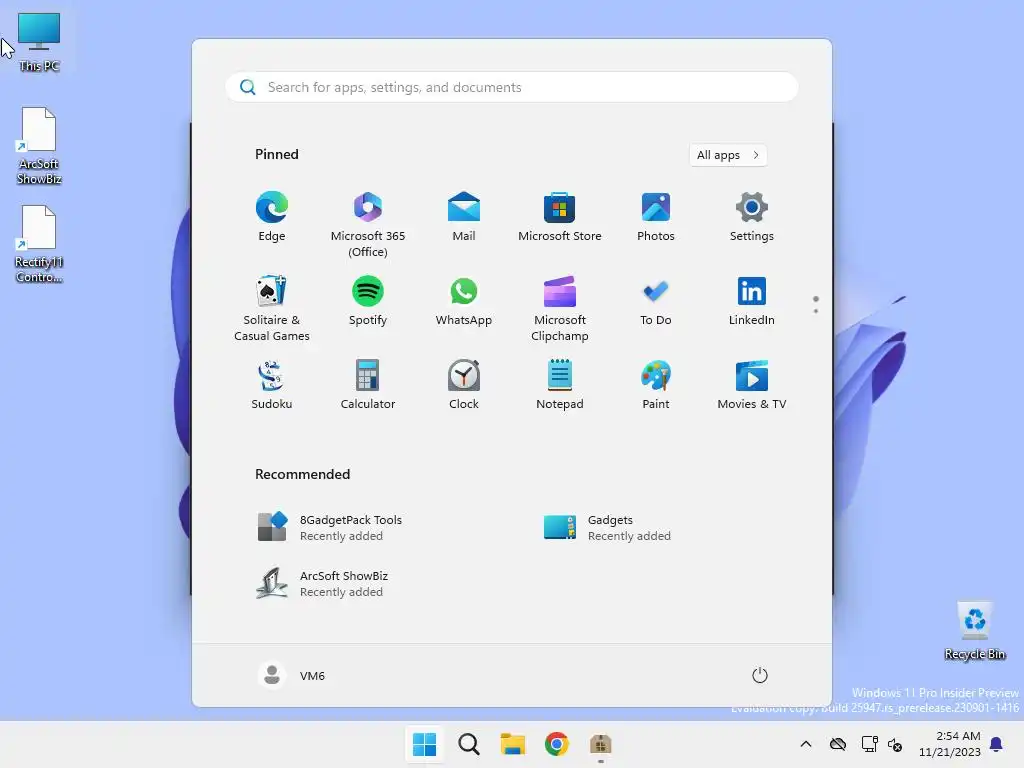Viewport: 1024px width, 768px height.
Task: Open the Mail app
Action: [464, 217]
